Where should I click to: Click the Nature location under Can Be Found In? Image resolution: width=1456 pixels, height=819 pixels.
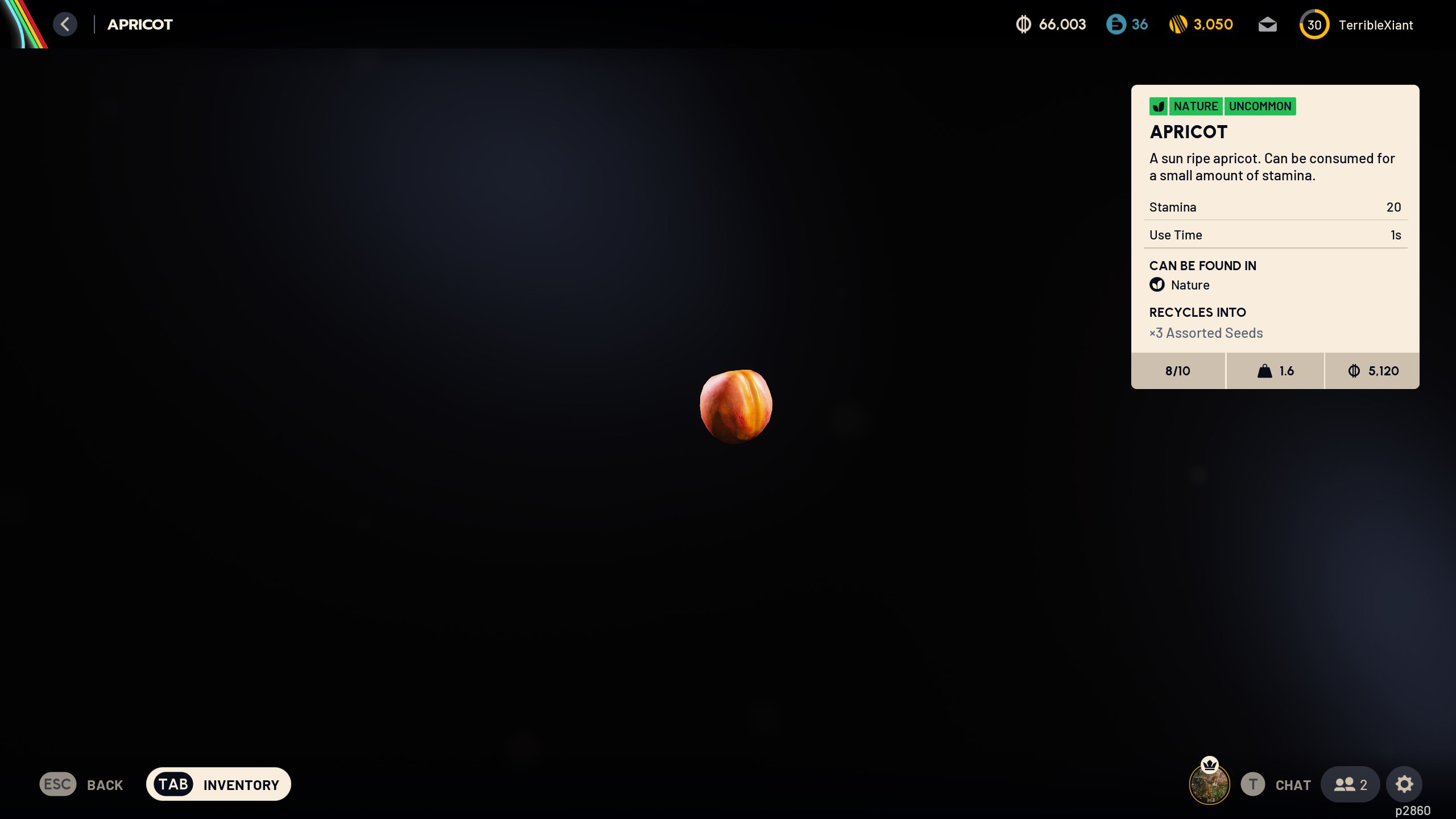point(1189,285)
